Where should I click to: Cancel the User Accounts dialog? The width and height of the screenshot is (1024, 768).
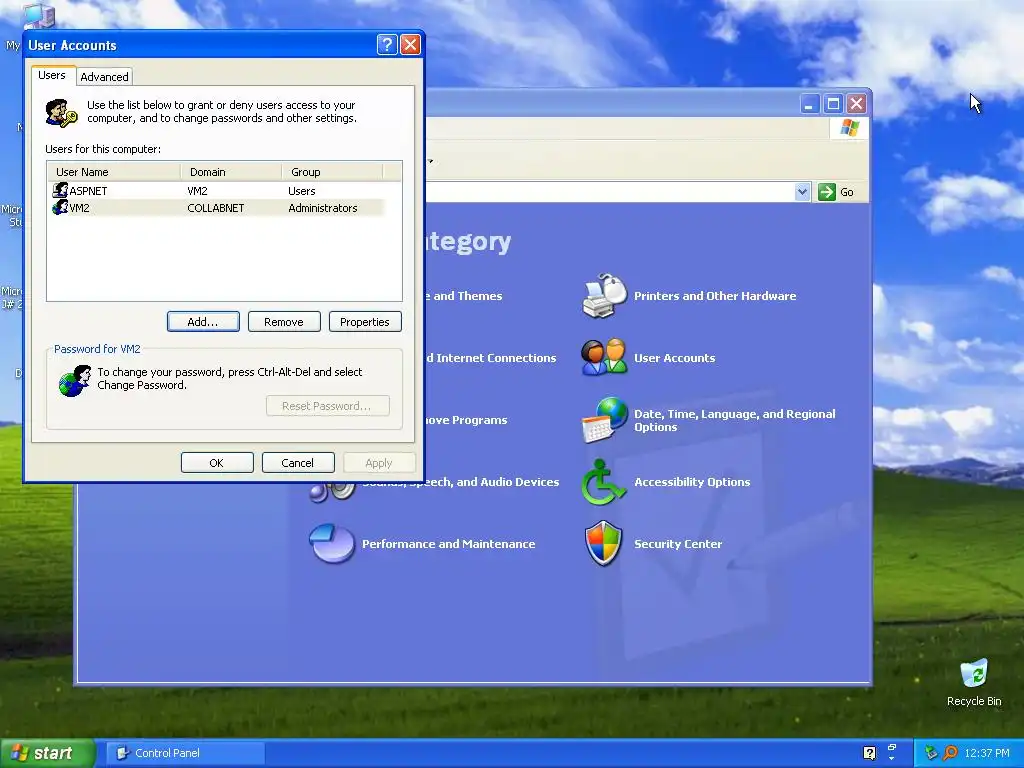tap(298, 462)
